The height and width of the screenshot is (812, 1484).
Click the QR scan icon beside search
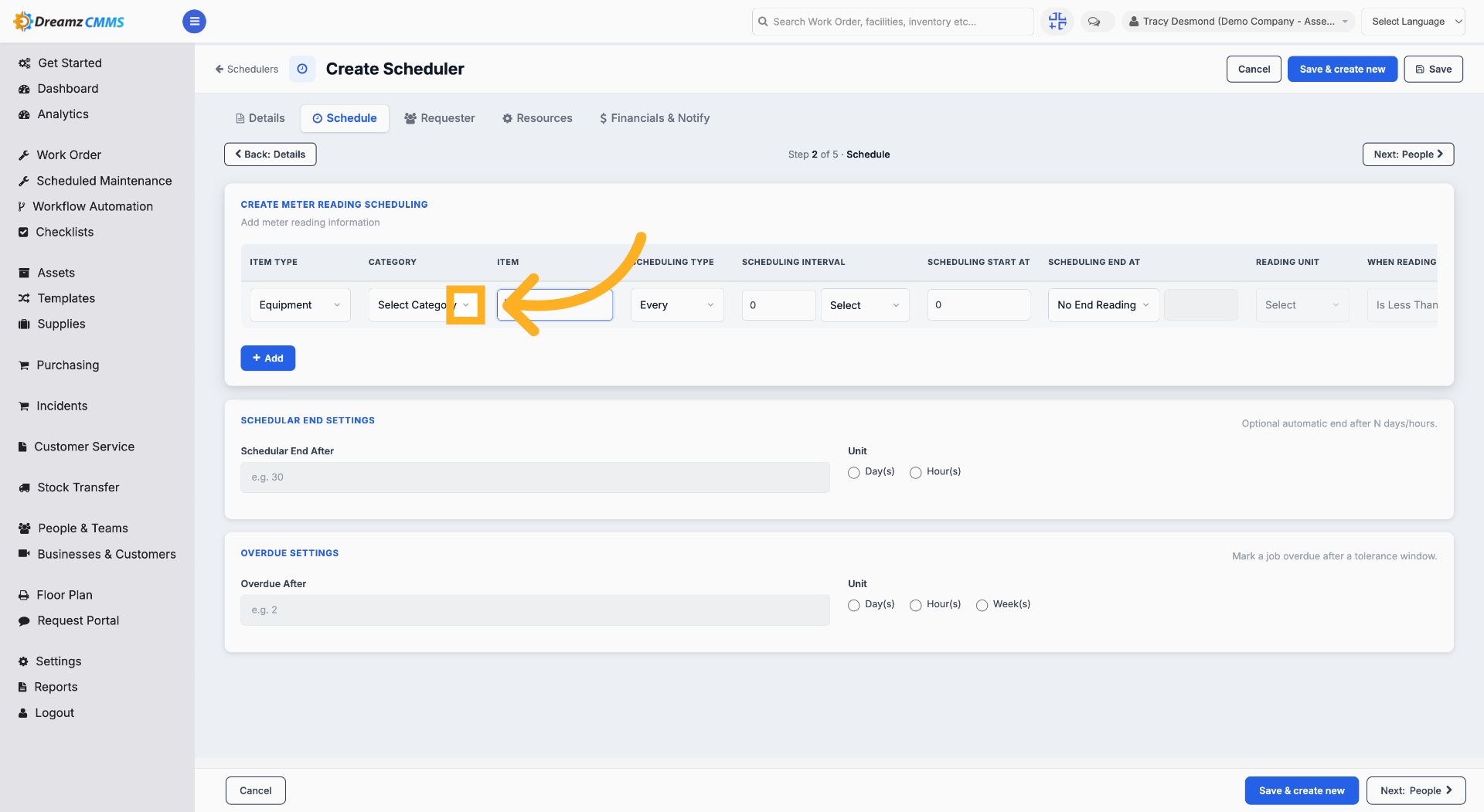tap(1057, 22)
